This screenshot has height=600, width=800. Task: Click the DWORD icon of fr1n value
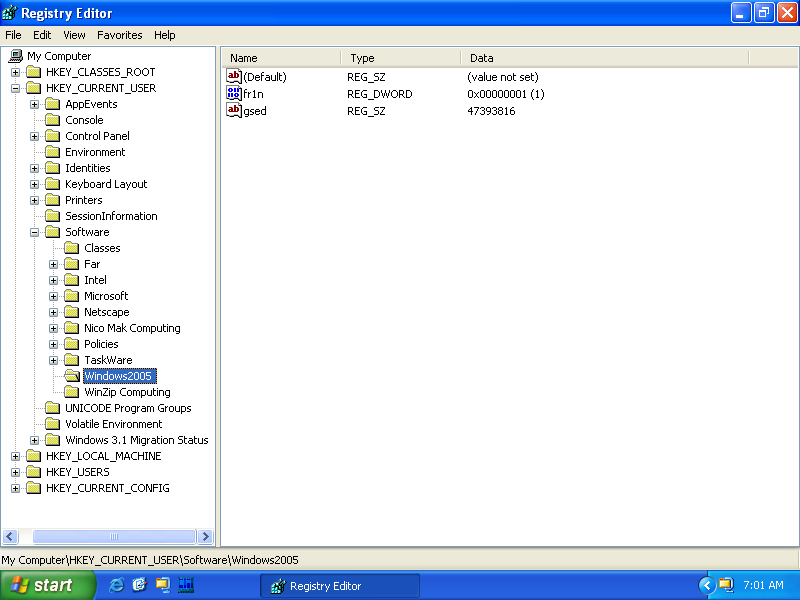pos(234,93)
